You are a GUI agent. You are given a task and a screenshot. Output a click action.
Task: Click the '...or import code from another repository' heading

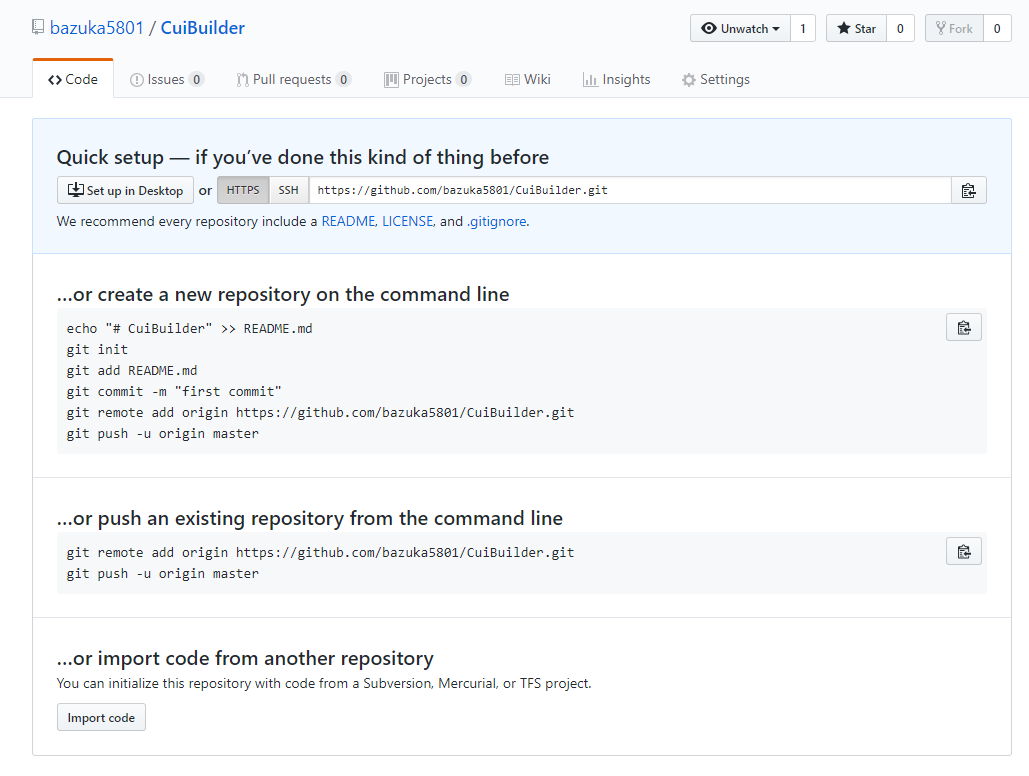[x=245, y=658]
